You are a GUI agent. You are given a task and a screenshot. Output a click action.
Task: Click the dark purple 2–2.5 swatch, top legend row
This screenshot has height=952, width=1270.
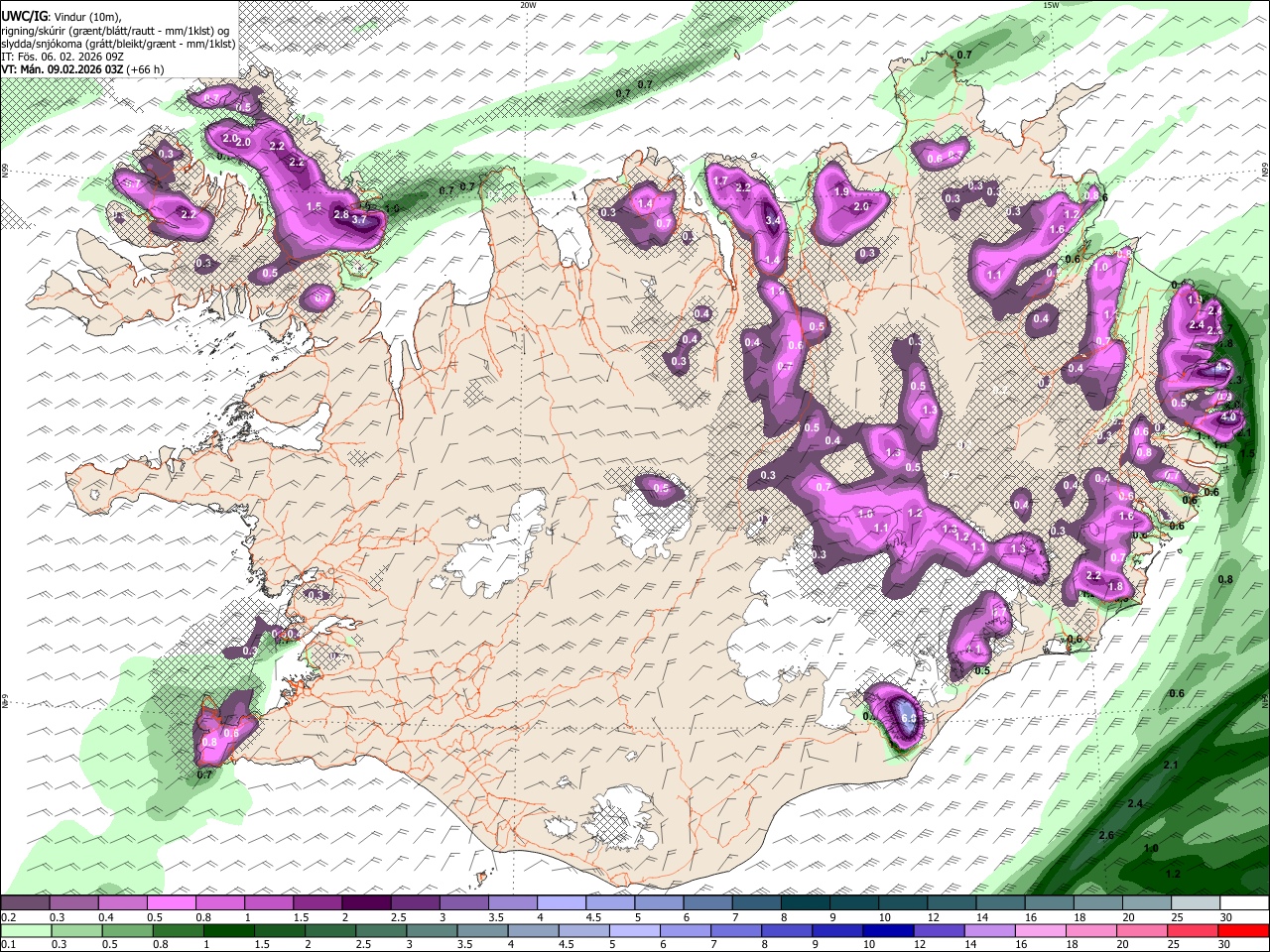pos(365,902)
